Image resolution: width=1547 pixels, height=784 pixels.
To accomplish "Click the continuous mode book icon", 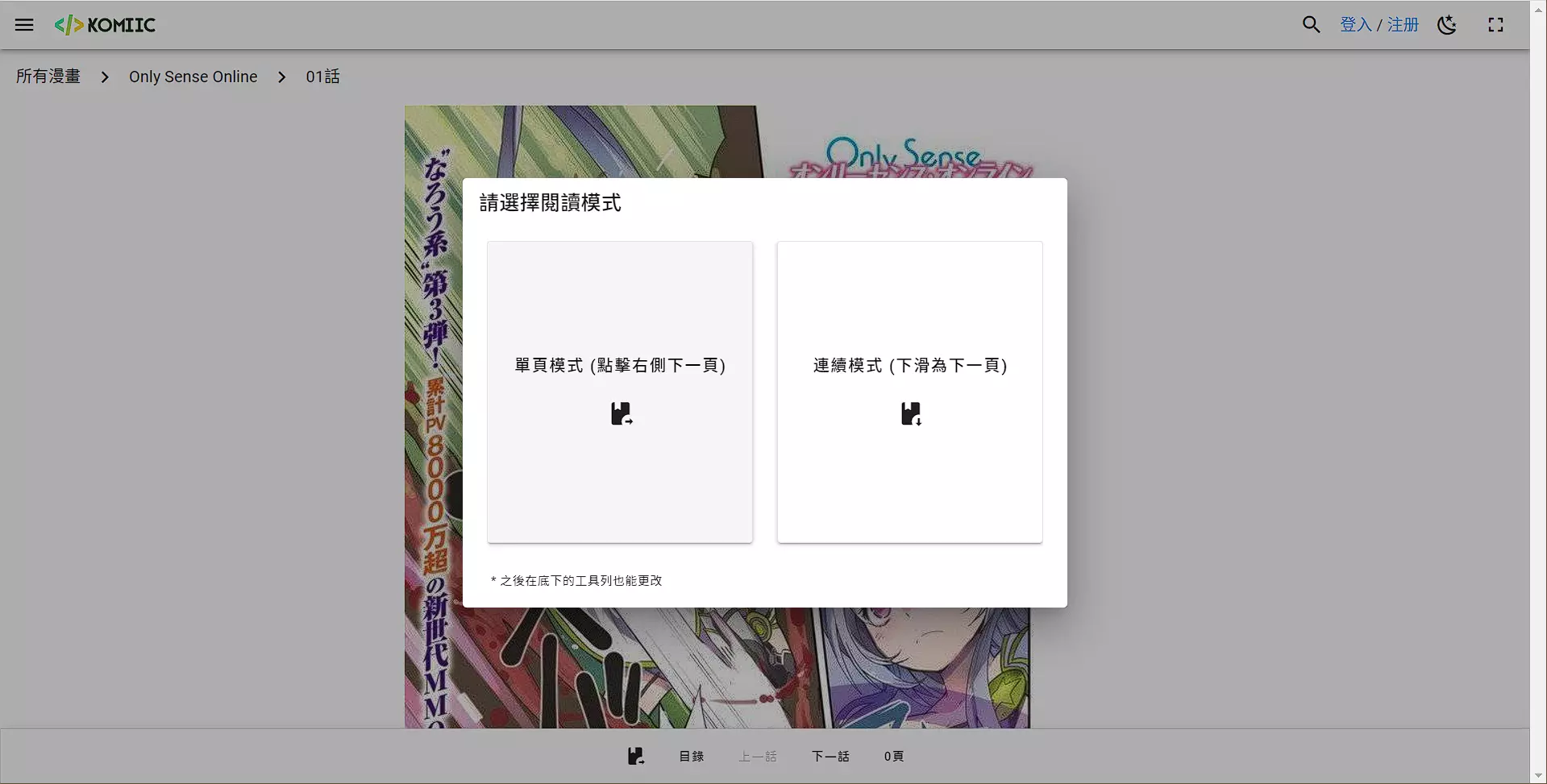I will pos(910,414).
